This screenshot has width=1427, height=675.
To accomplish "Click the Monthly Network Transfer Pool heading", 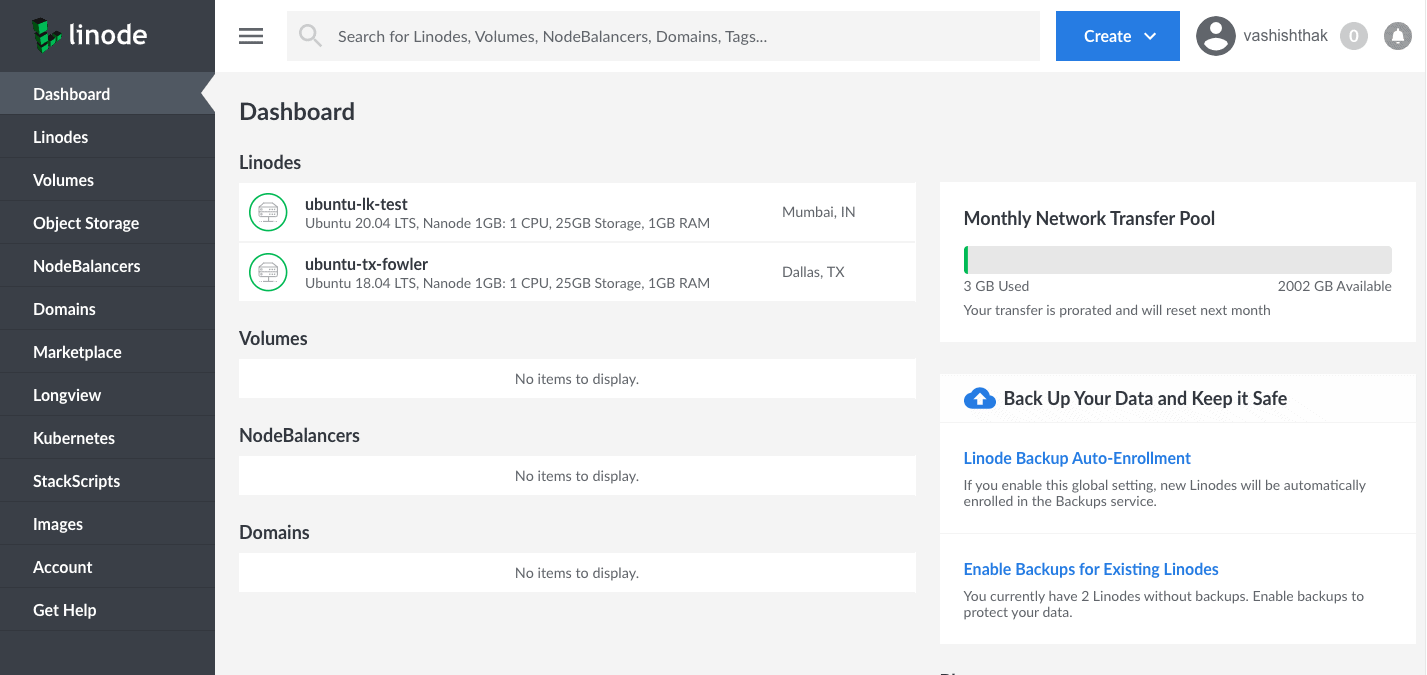I will (x=1089, y=218).
